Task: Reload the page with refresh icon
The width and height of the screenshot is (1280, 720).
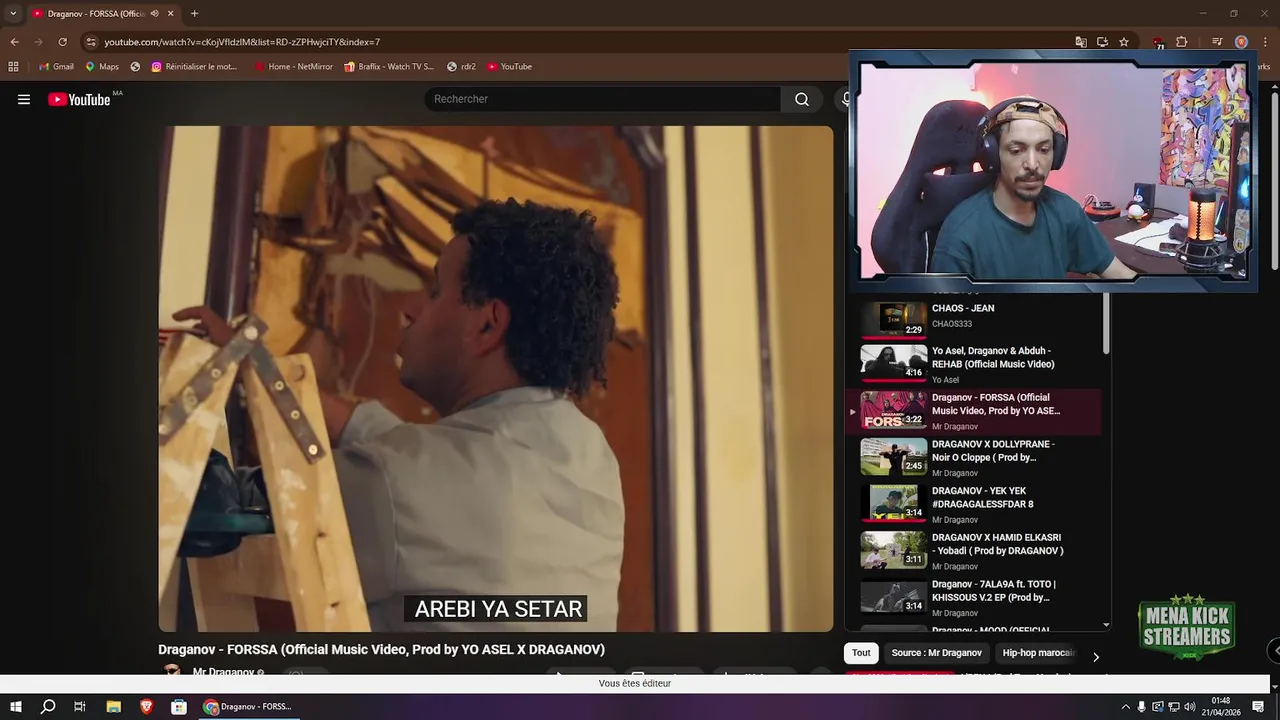Action: pyautogui.click(x=62, y=42)
